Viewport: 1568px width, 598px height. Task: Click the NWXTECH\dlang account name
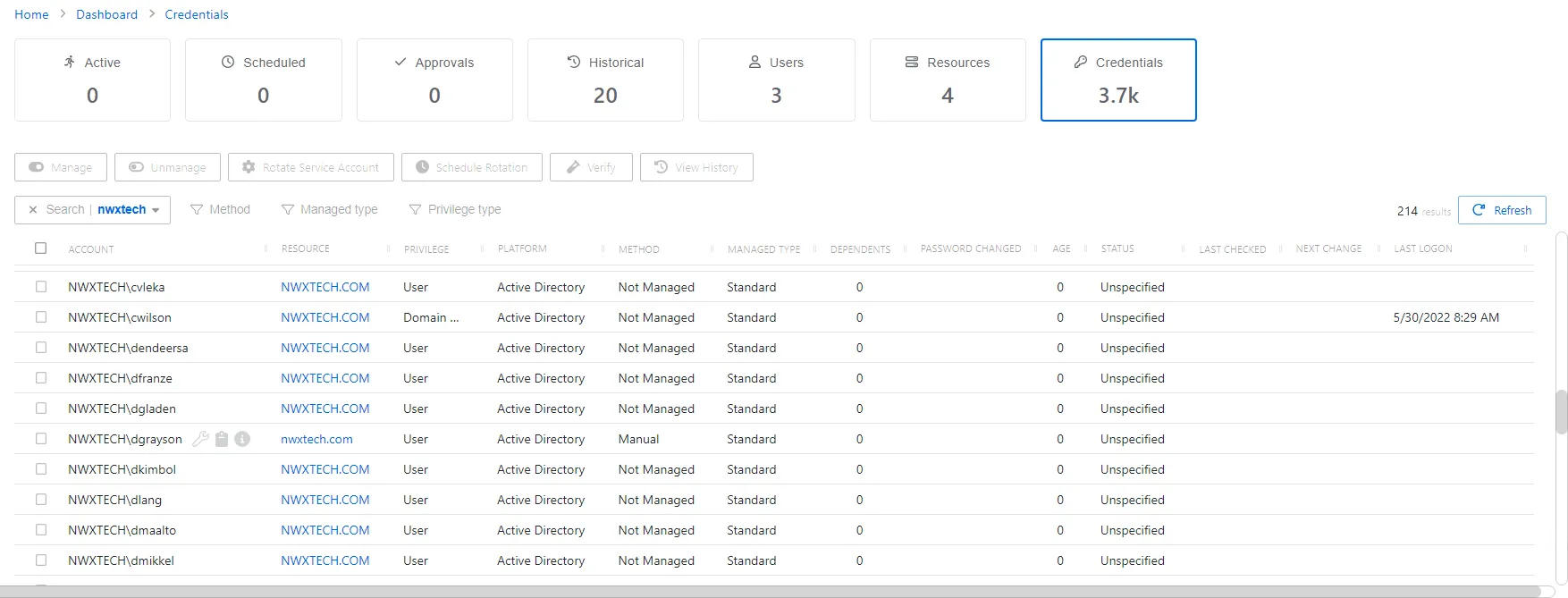(114, 500)
